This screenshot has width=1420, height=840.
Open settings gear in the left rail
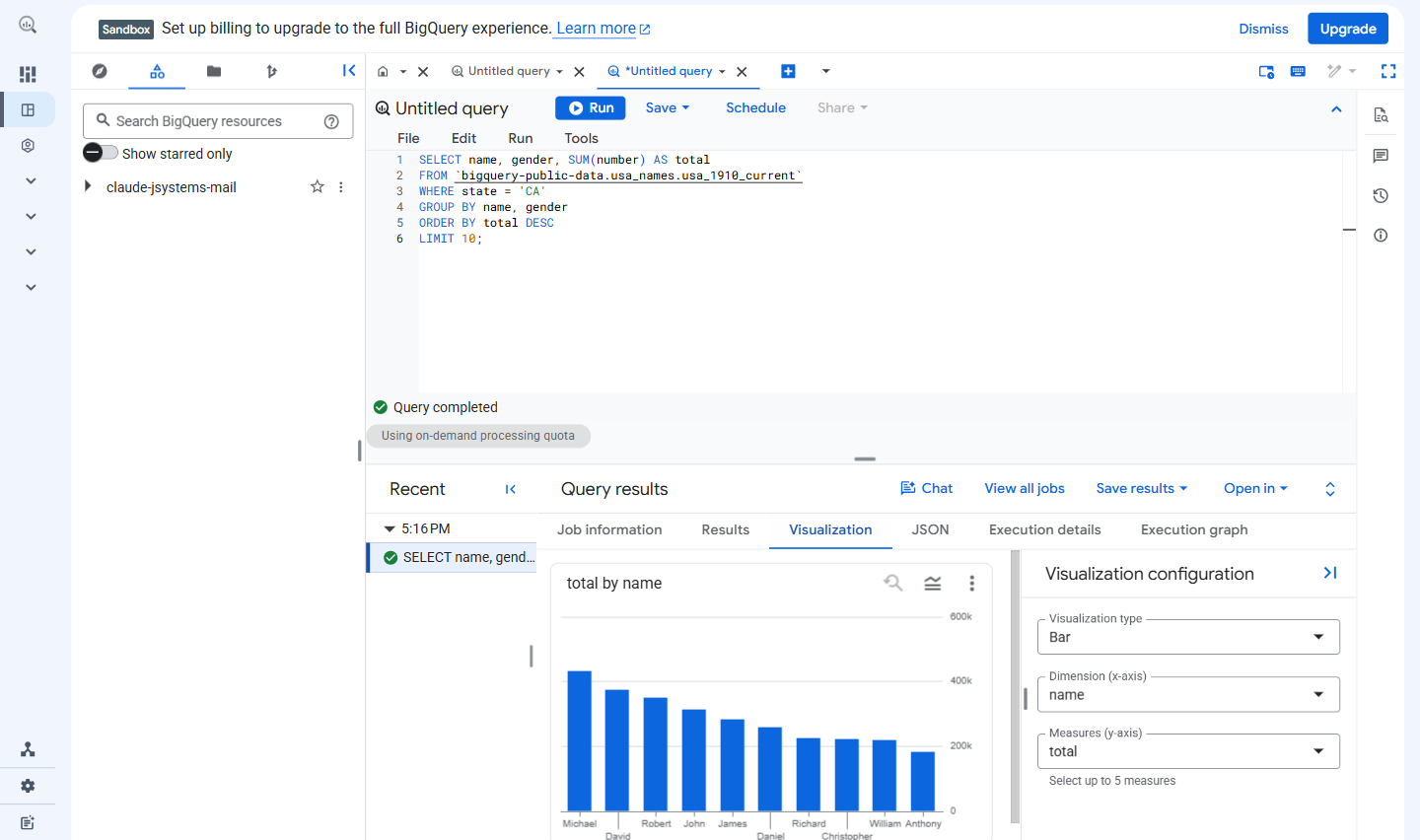(x=28, y=786)
